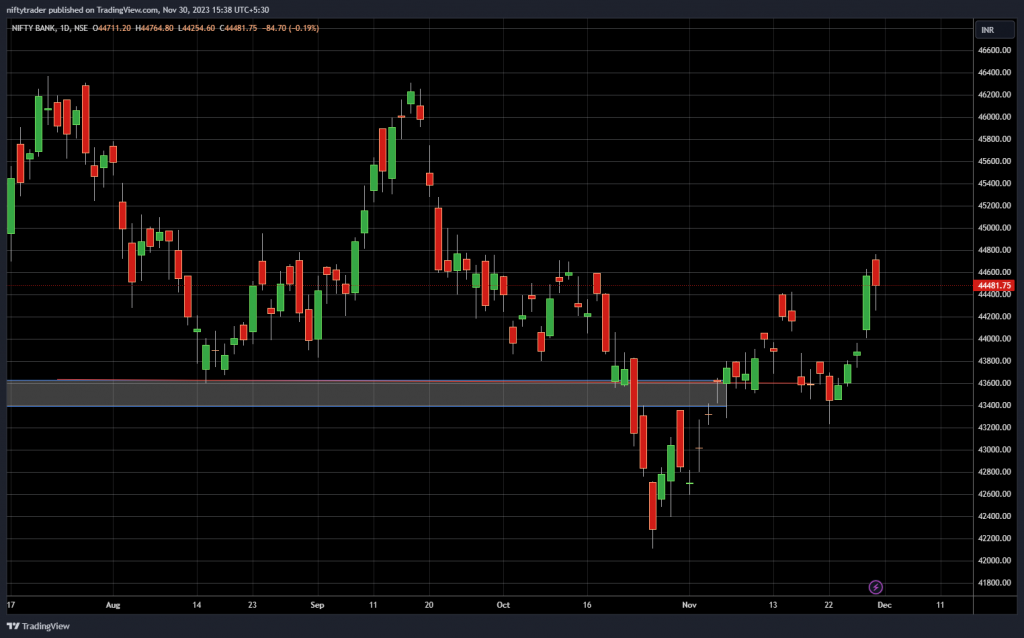
Task: Click the low value L44254.60
Action: pyautogui.click(x=196, y=28)
